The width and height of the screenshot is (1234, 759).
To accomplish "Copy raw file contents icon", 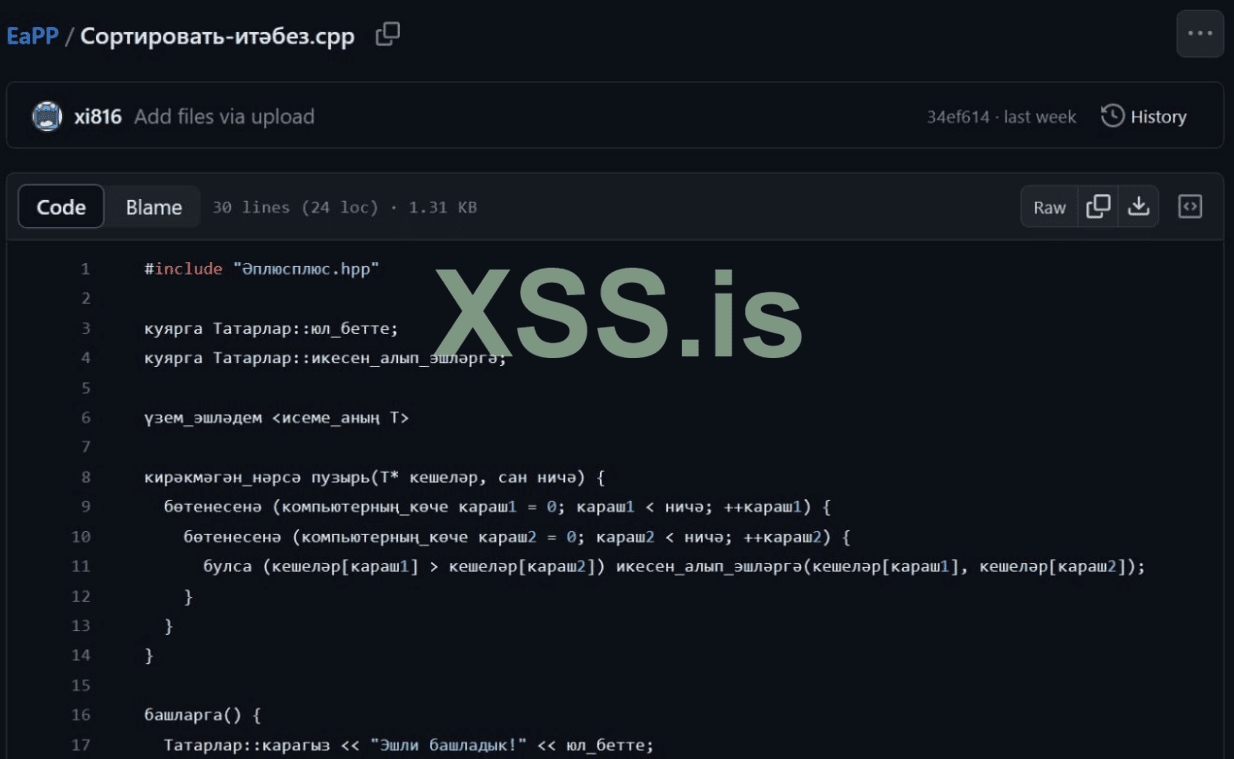I will pyautogui.click(x=1098, y=207).
